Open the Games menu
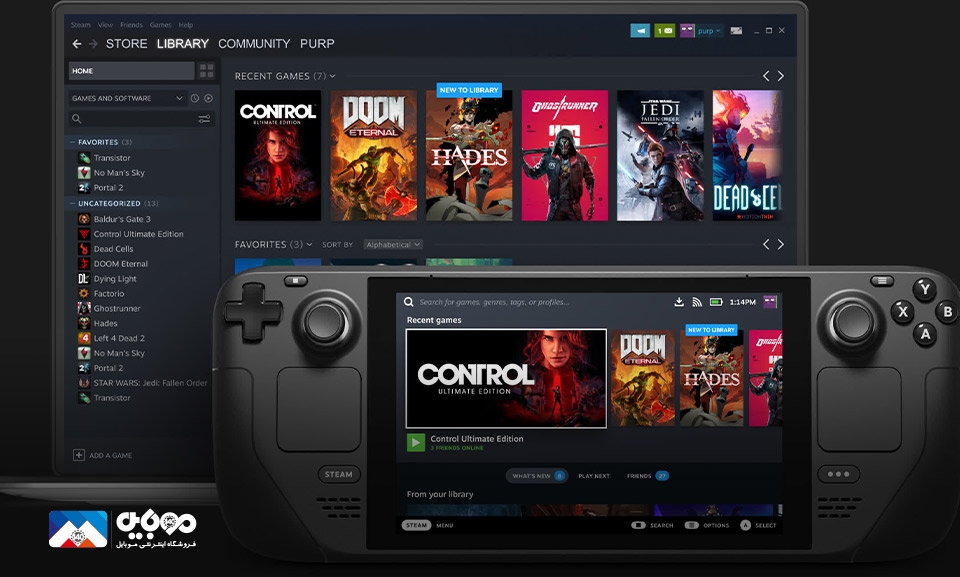The image size is (960, 577). 160,25
